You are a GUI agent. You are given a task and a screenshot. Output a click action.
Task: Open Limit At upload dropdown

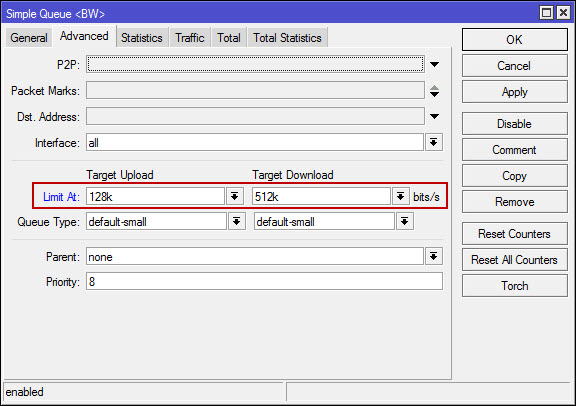click(235, 196)
